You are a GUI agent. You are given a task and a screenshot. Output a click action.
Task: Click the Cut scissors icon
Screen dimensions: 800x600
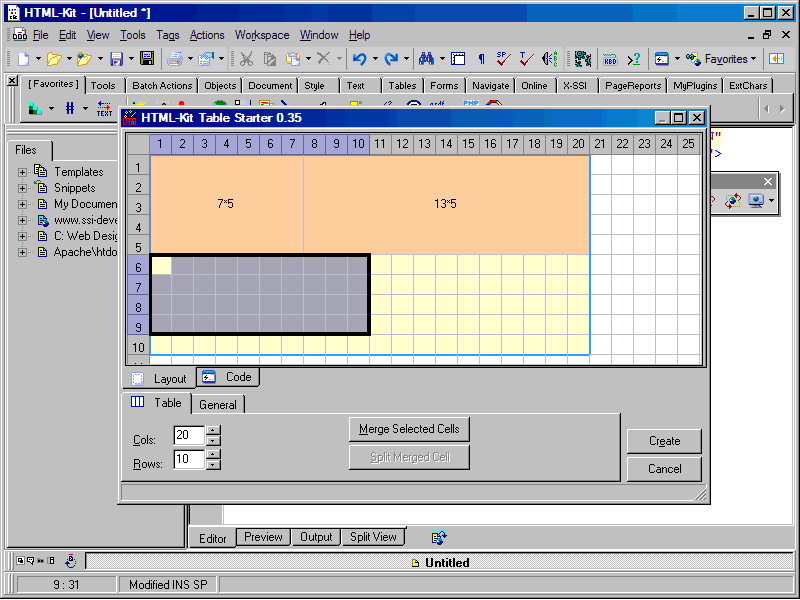(x=246, y=59)
